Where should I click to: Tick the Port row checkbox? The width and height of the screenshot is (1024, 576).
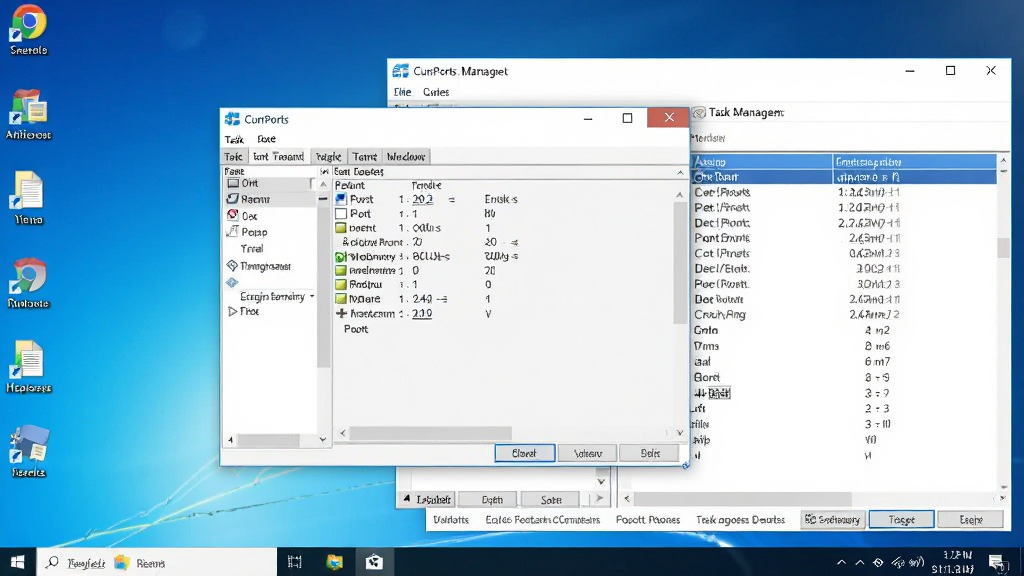[341, 214]
